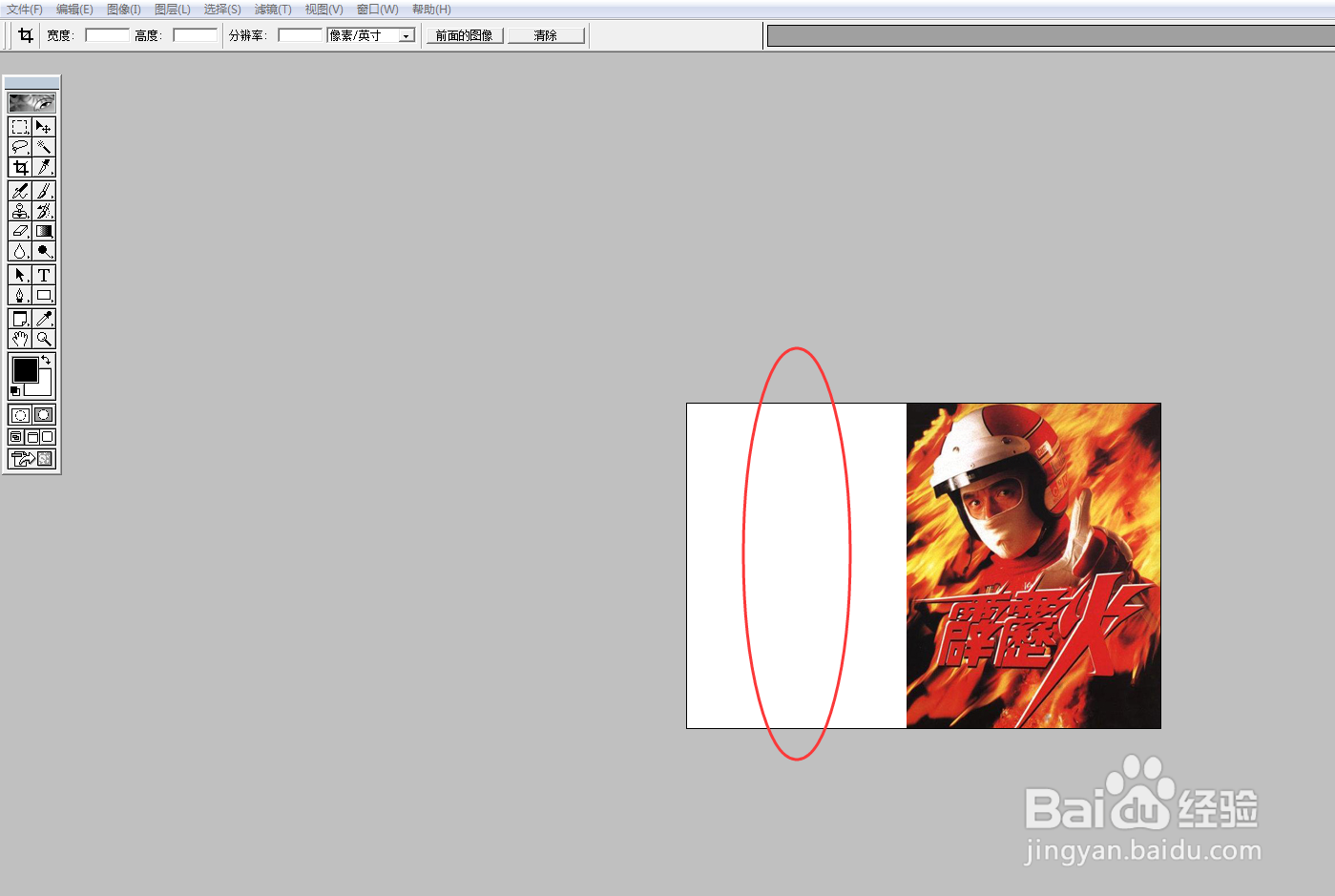Screen dimensions: 1335x896
Task: Open the 视图(V) menu
Action: [323, 10]
